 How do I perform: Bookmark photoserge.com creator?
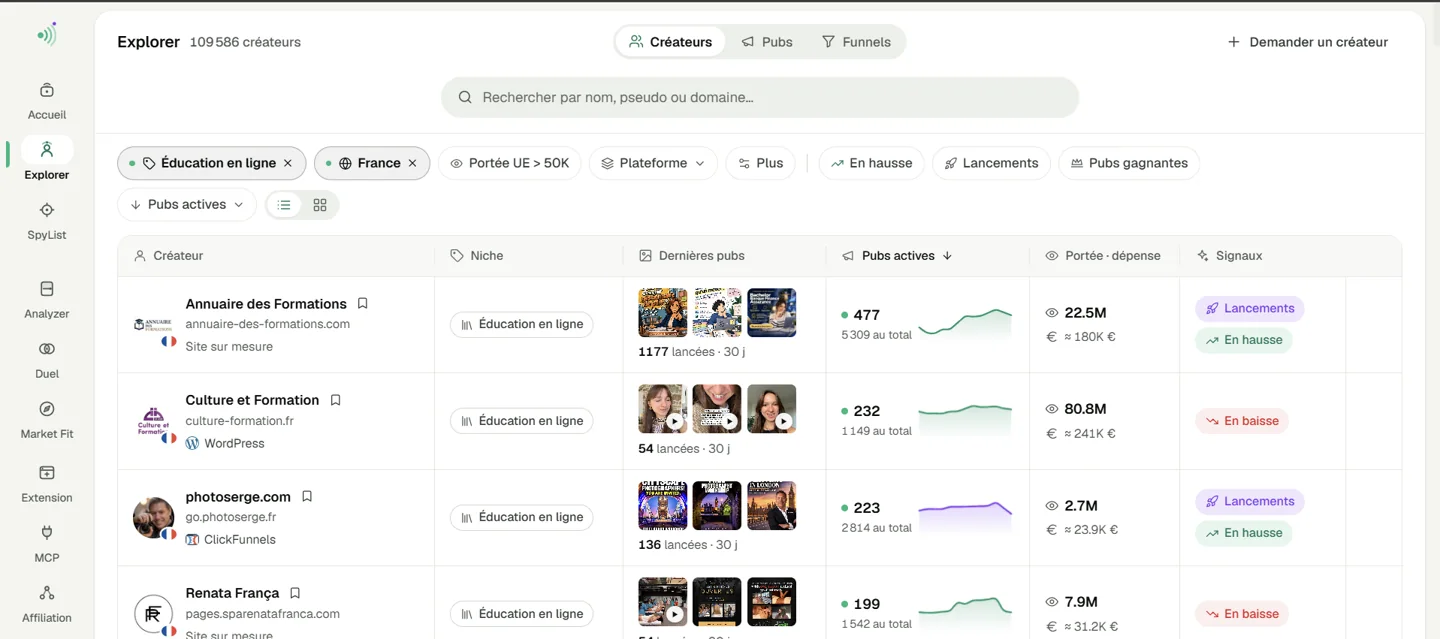[x=307, y=497]
